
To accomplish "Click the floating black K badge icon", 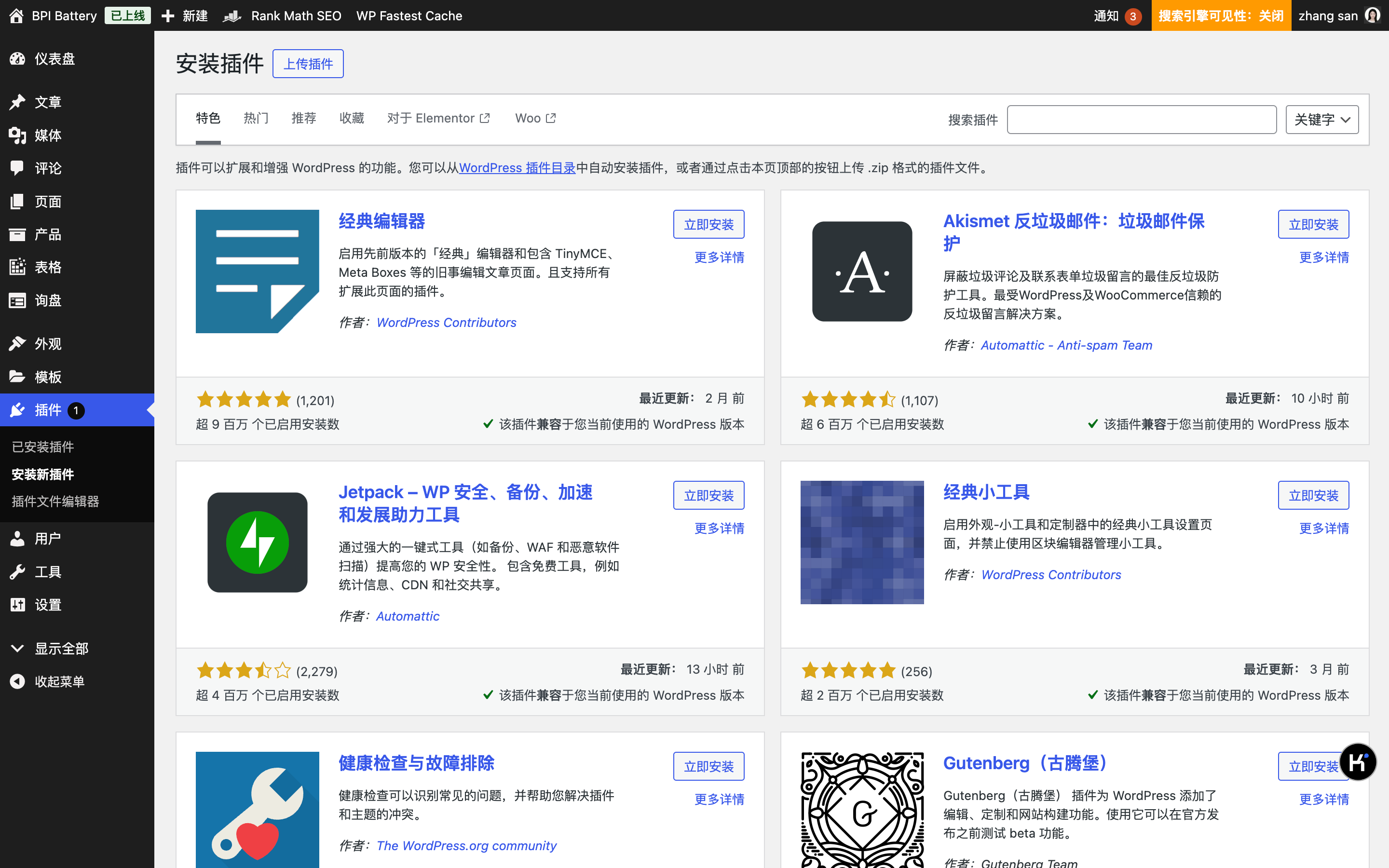I will click(x=1358, y=762).
